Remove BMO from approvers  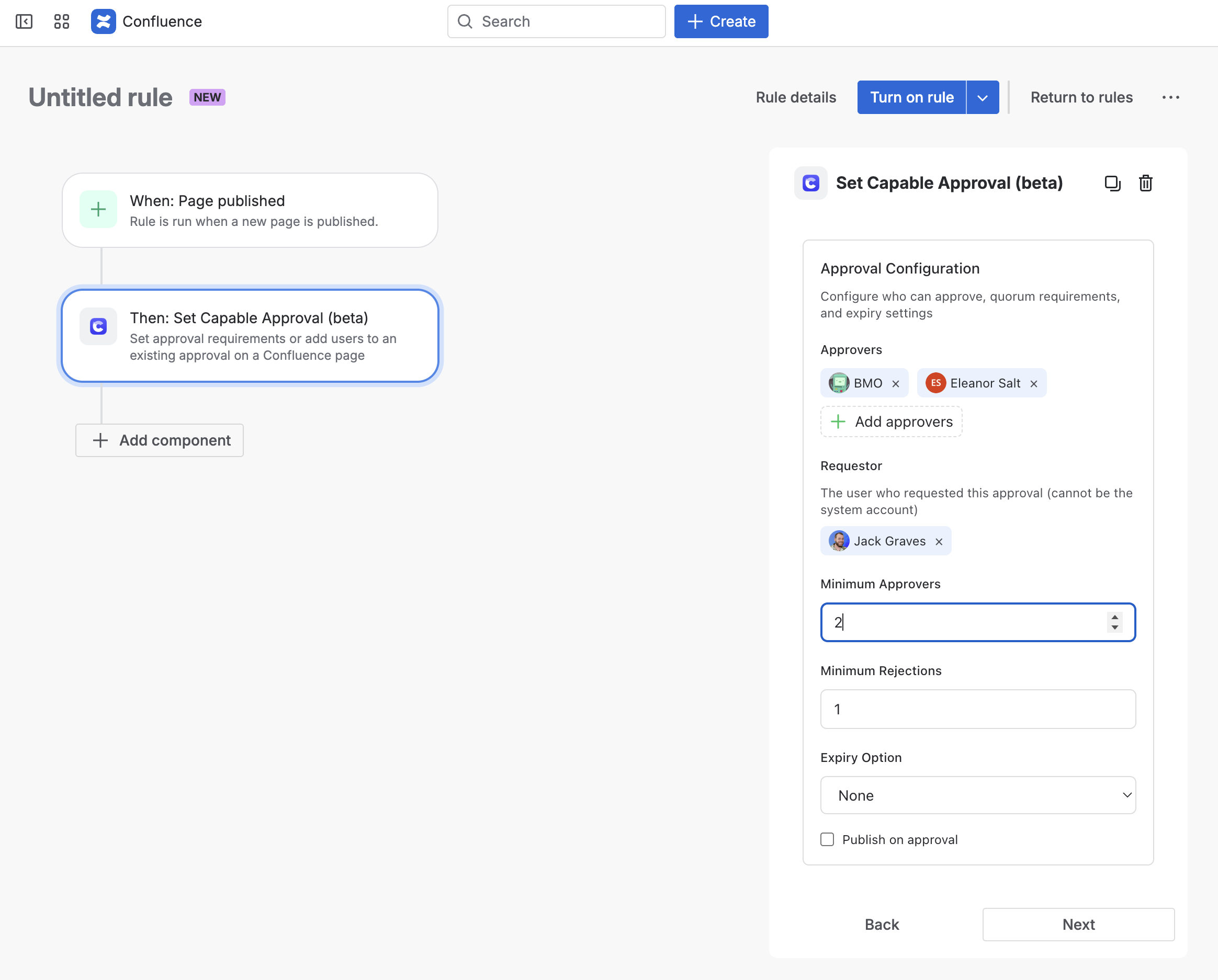tap(896, 384)
